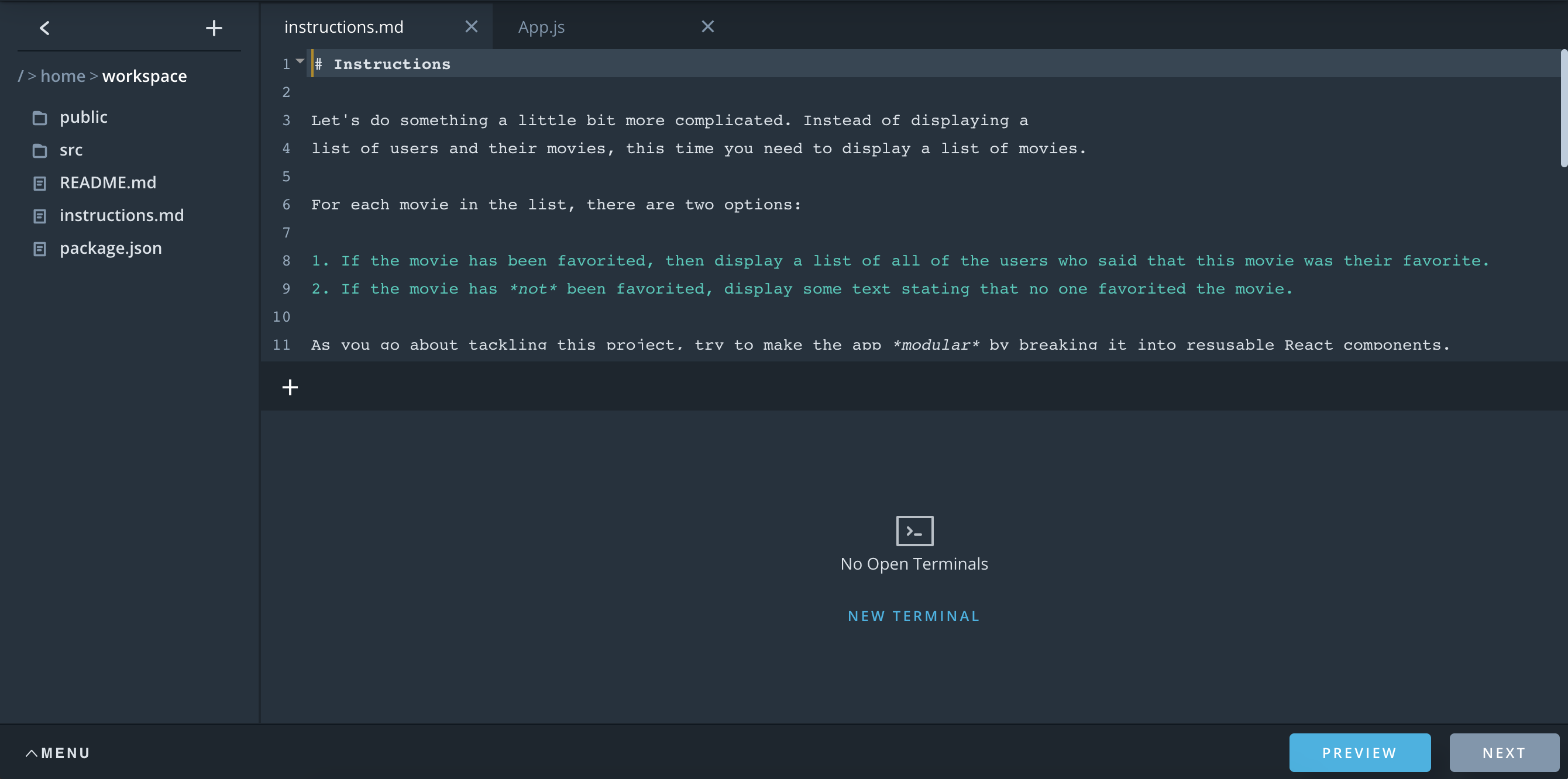Click plus icon to add new file
The height and width of the screenshot is (779, 1568).
coord(214,28)
